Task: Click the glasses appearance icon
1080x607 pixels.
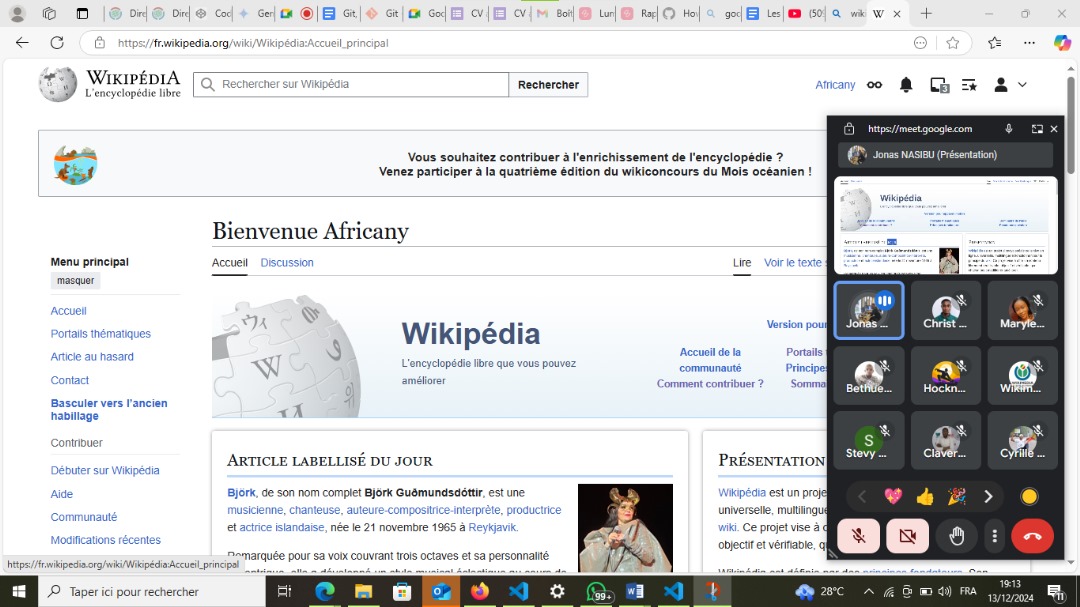Action: coord(874,85)
